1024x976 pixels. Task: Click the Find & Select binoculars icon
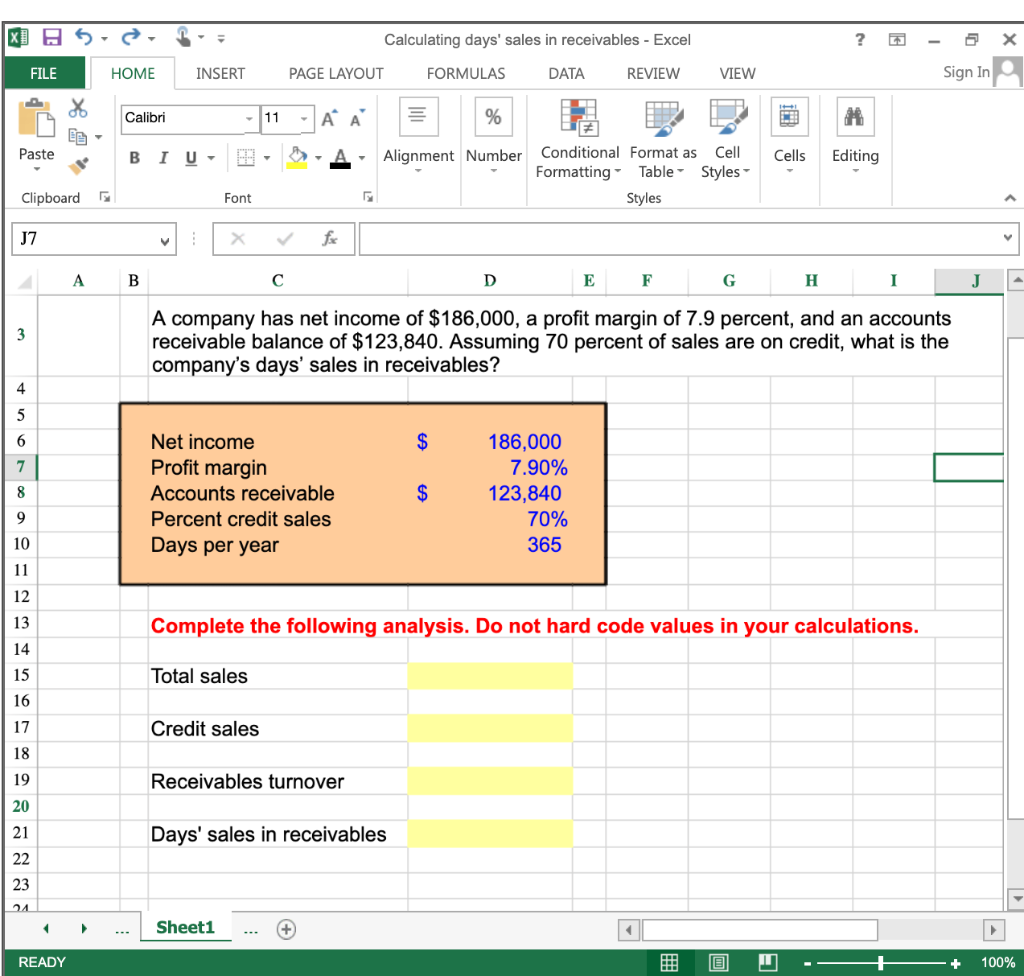[855, 116]
